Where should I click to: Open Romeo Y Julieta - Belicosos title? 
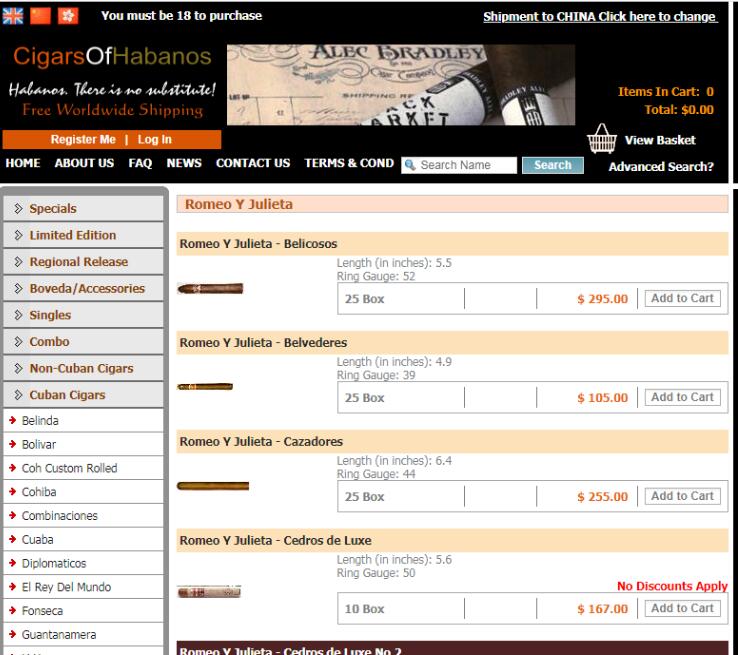coord(258,244)
